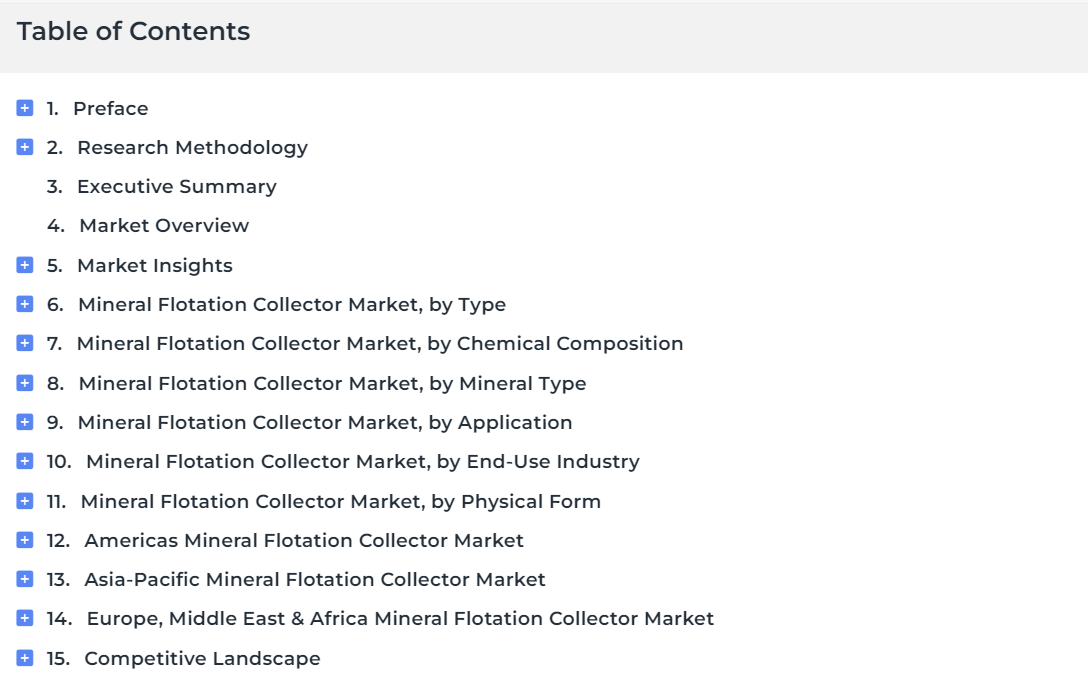This screenshot has height=675, width=1088.
Task: Select Mineral Flotation Collector Market, by Application text
Action: 325,422
